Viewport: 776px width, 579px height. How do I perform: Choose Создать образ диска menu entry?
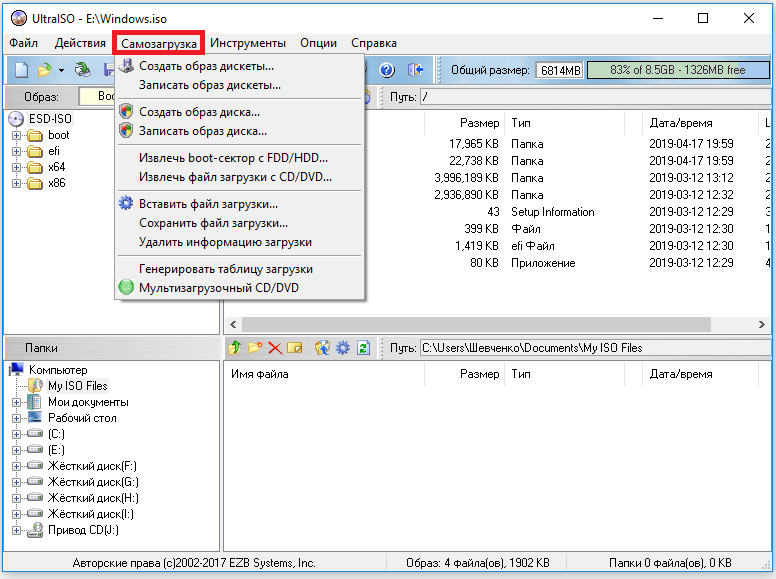(240, 112)
